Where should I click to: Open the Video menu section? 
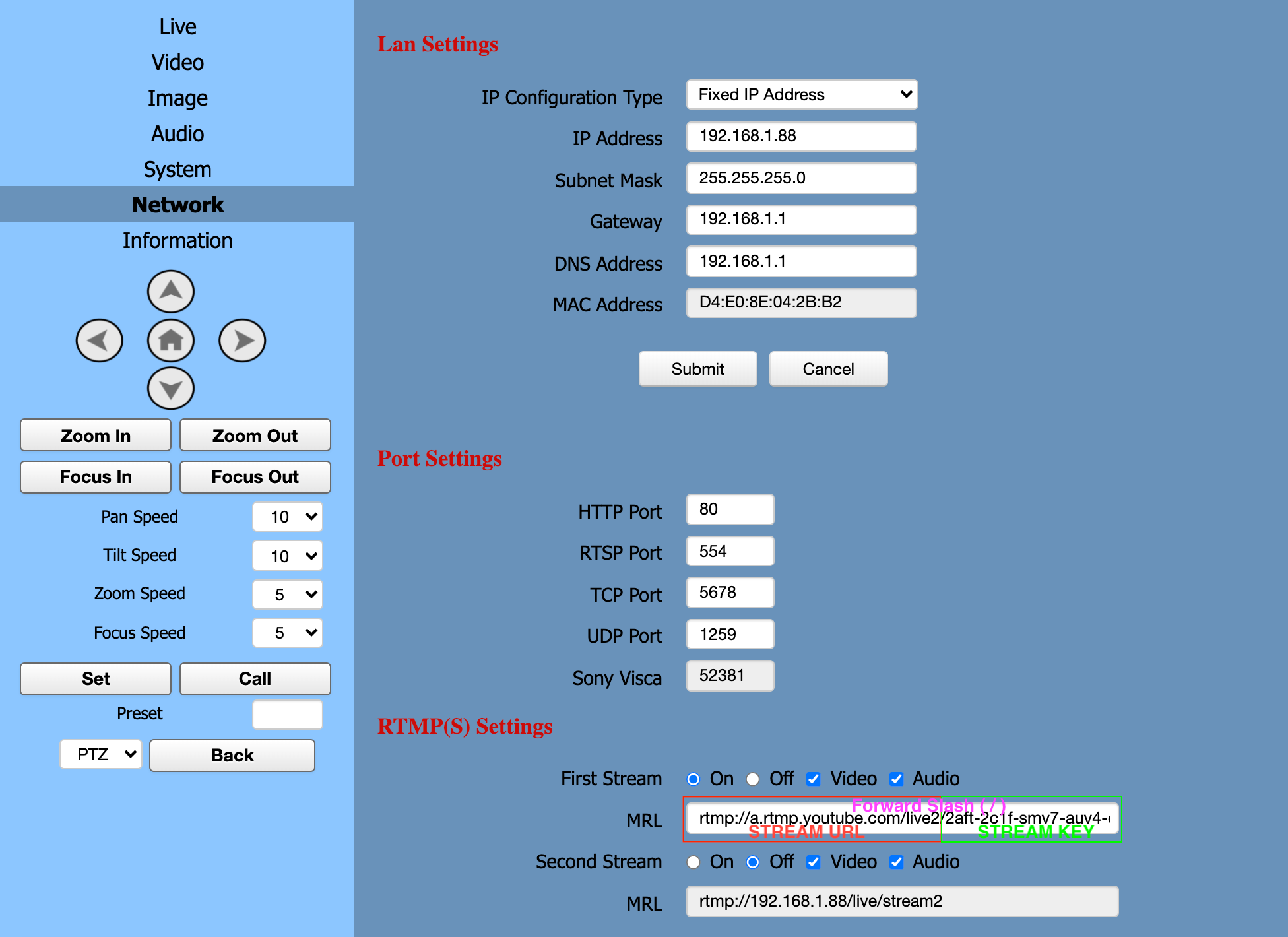(x=177, y=63)
